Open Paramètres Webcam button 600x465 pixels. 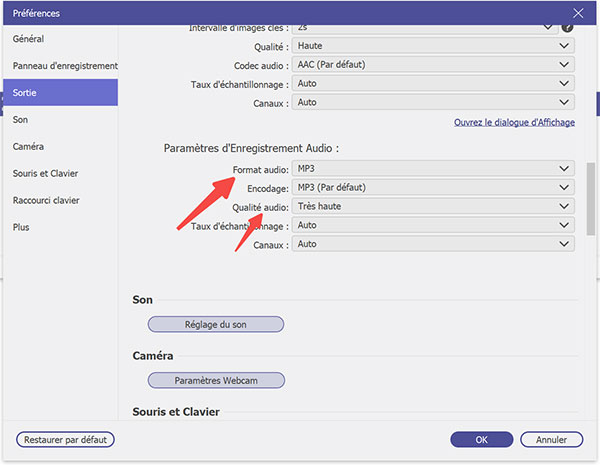coord(216,380)
